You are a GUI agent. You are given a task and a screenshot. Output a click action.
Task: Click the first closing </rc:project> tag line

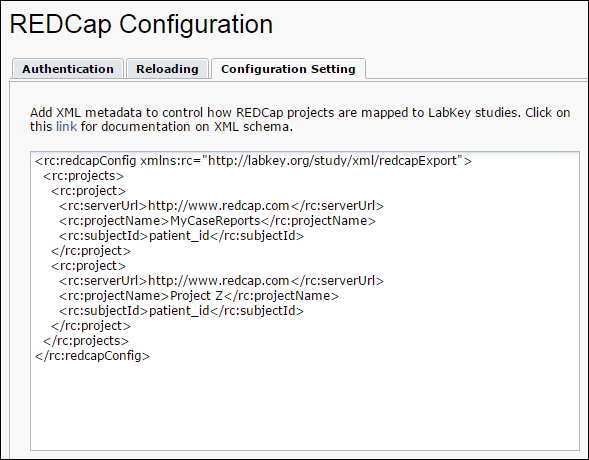(91, 251)
